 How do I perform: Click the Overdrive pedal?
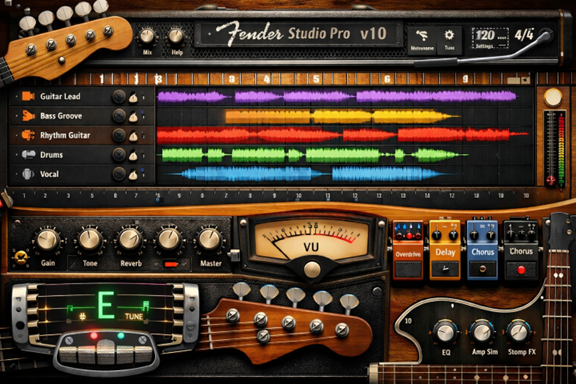(x=408, y=250)
